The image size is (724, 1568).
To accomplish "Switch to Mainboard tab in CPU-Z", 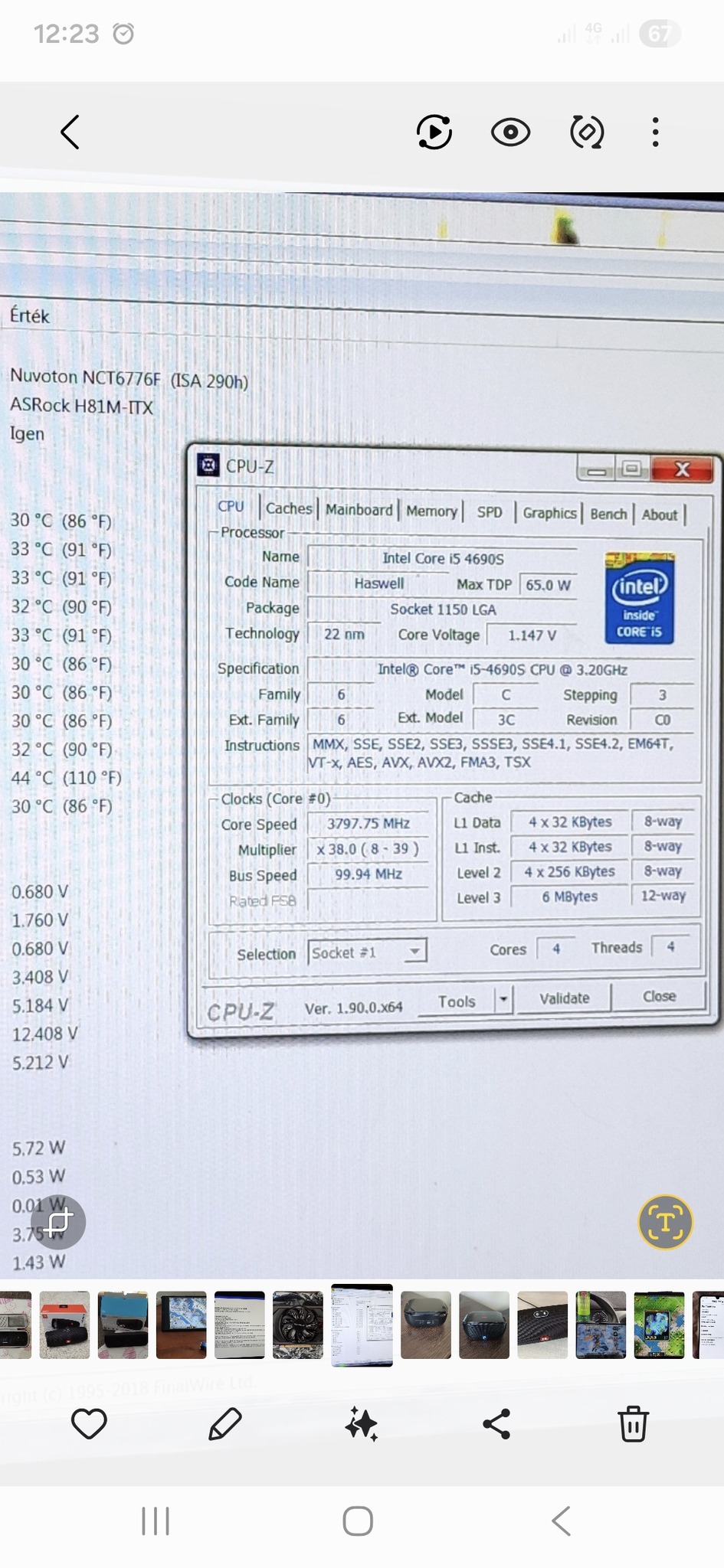I will 359,510.
